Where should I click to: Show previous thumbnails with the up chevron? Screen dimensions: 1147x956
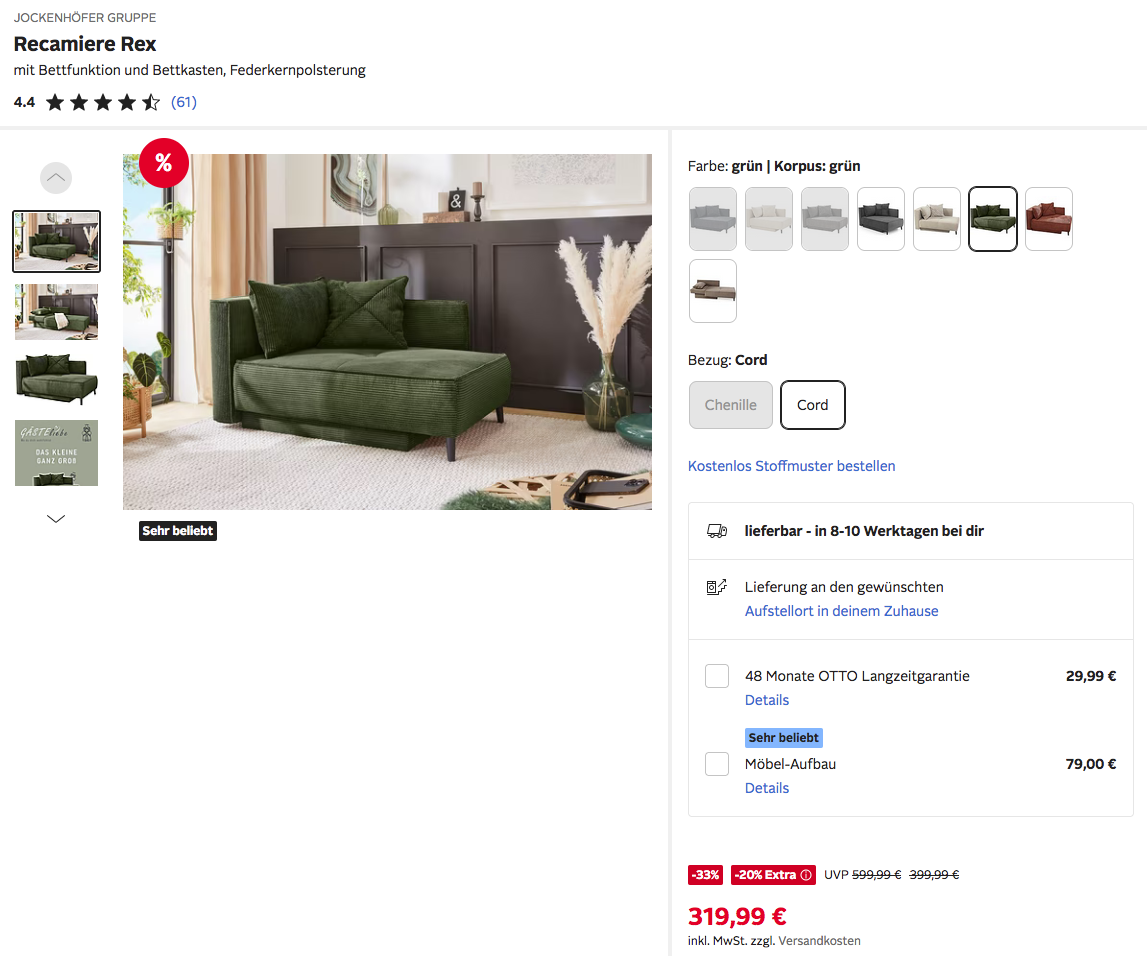(56, 178)
